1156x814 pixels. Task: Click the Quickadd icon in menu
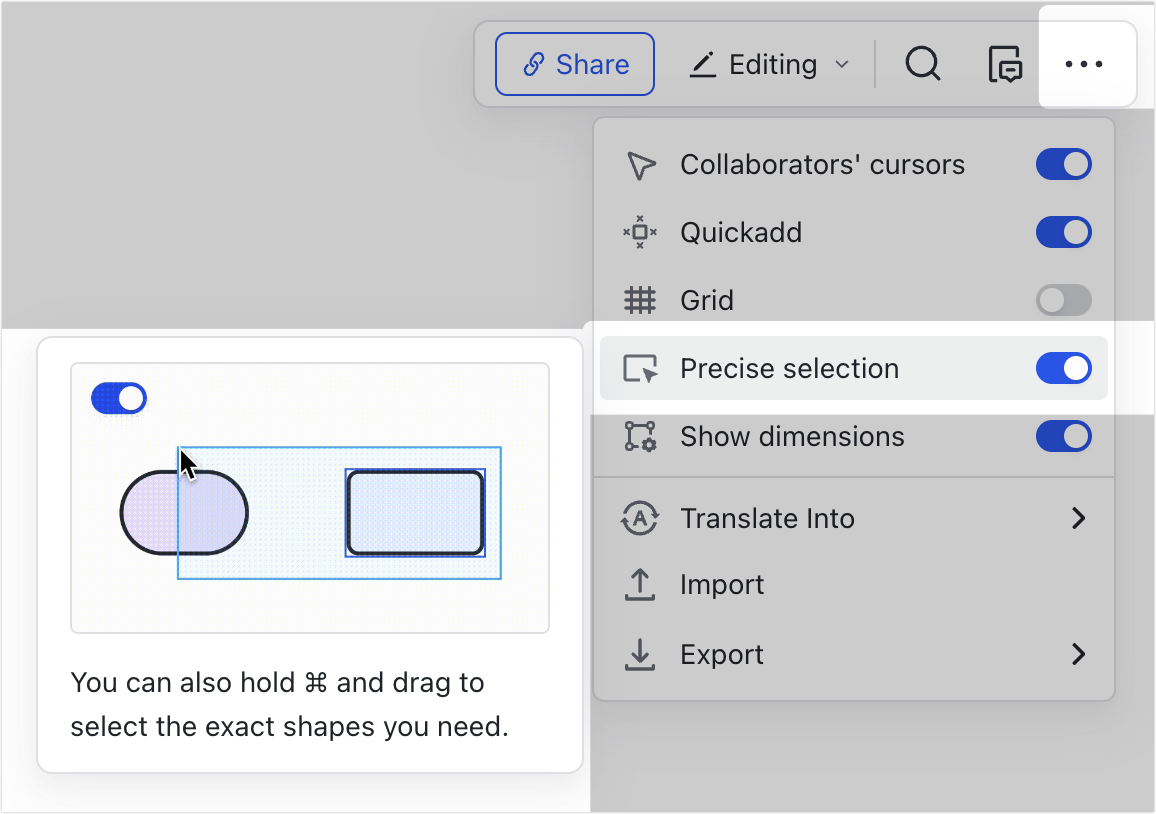point(639,233)
